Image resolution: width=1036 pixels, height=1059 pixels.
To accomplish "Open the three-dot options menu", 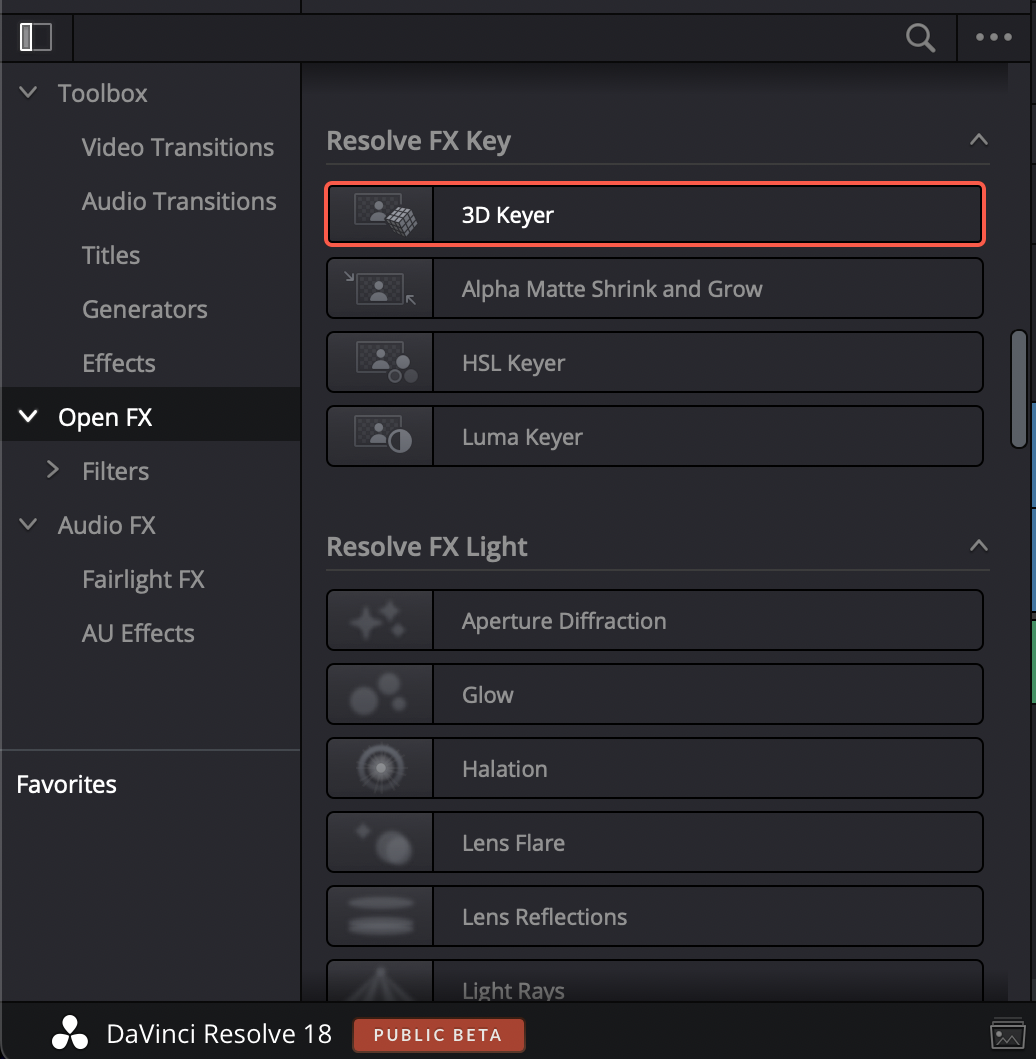I will tap(993, 37).
